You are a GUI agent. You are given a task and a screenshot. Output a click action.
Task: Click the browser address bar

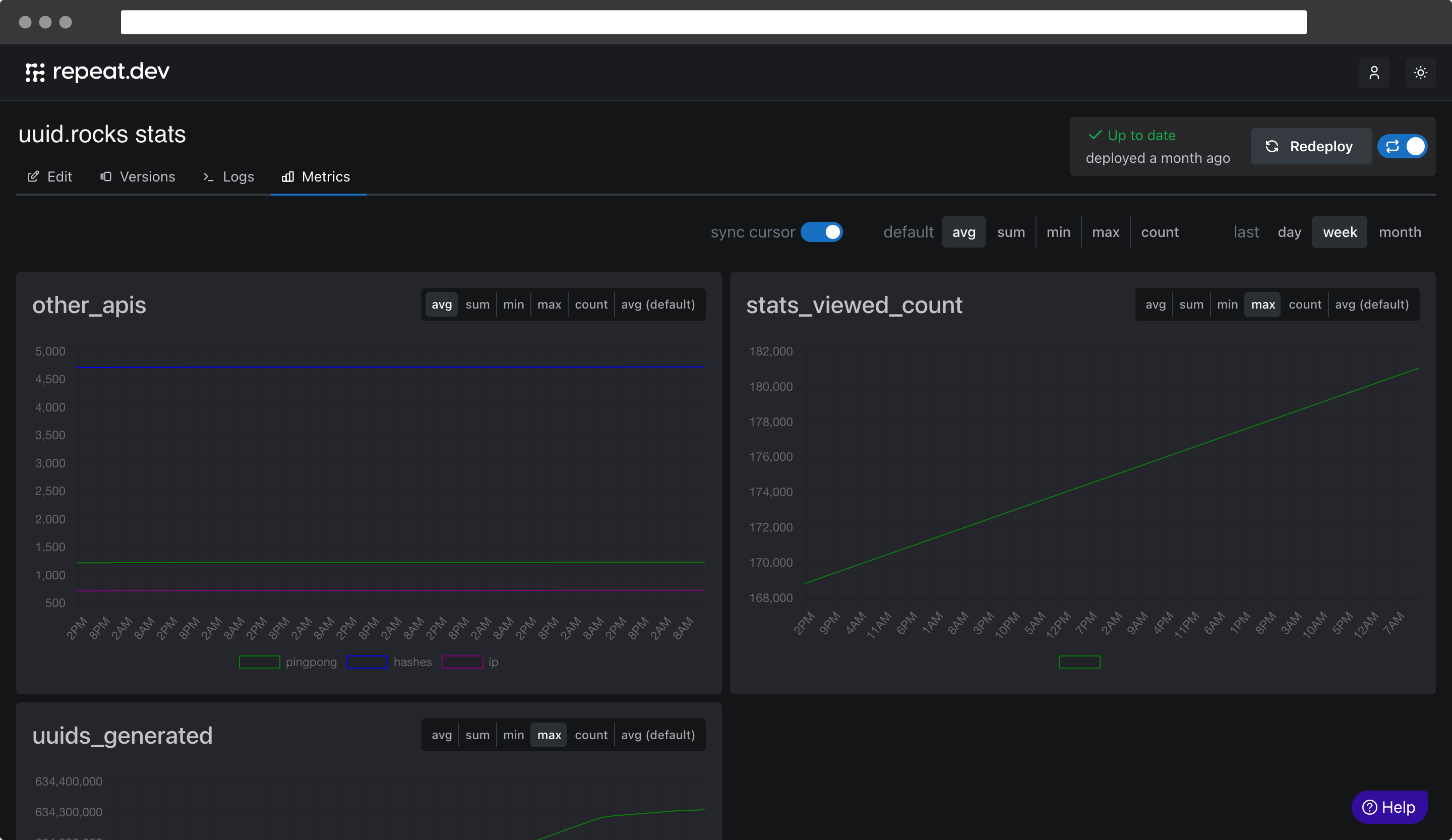pos(713,22)
